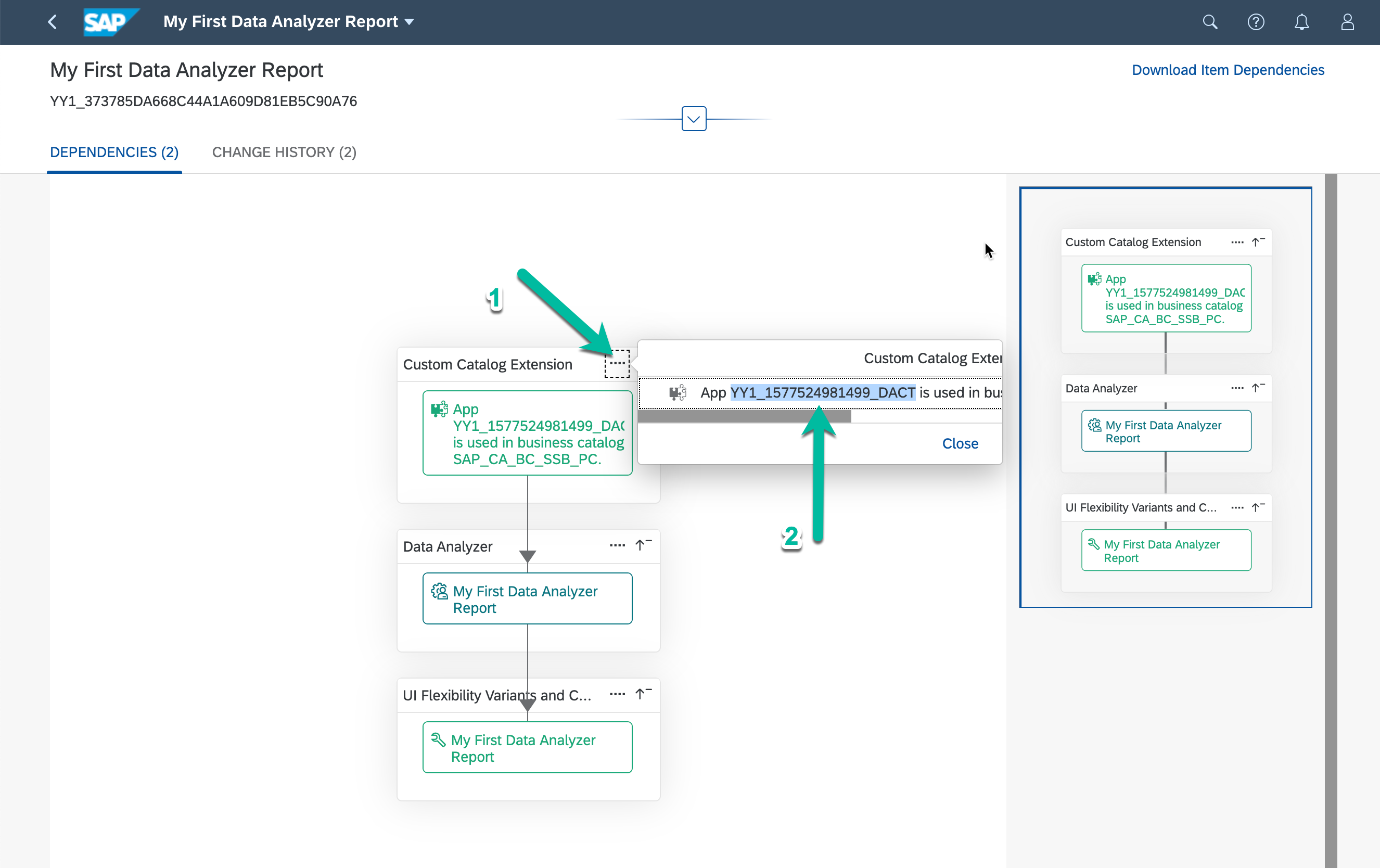The width and height of the screenshot is (1380, 868).
Task: Open UI Flexibility Variants group menu dots
Action: click(x=617, y=694)
